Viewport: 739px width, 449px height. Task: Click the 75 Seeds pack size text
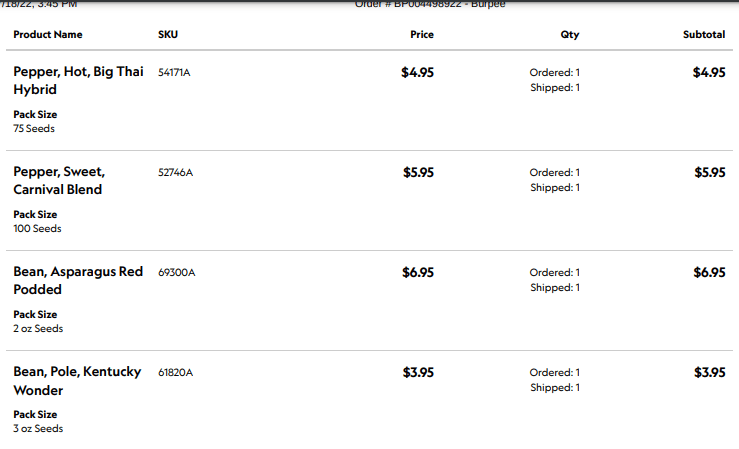click(34, 129)
